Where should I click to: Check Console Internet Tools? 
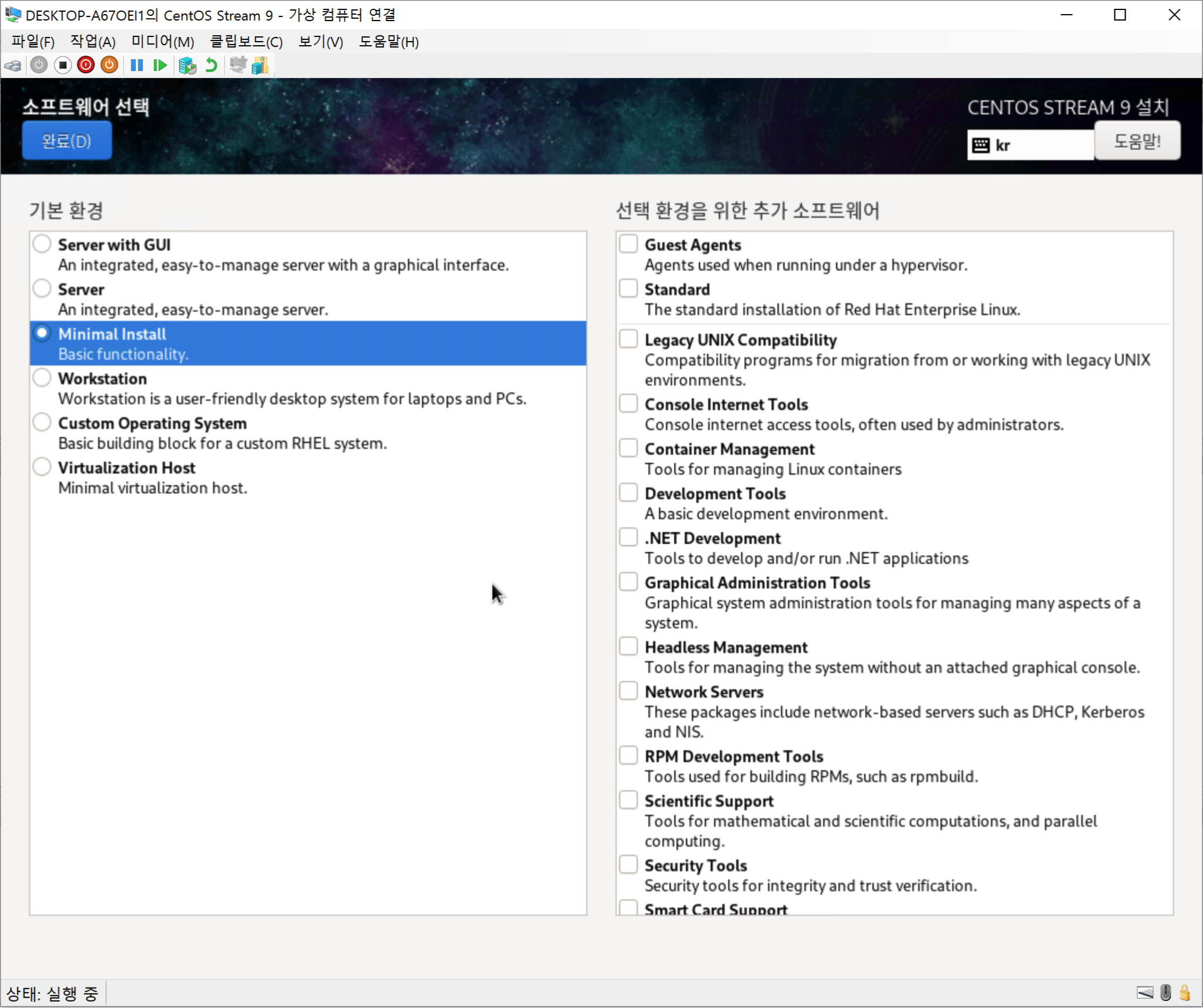point(628,403)
